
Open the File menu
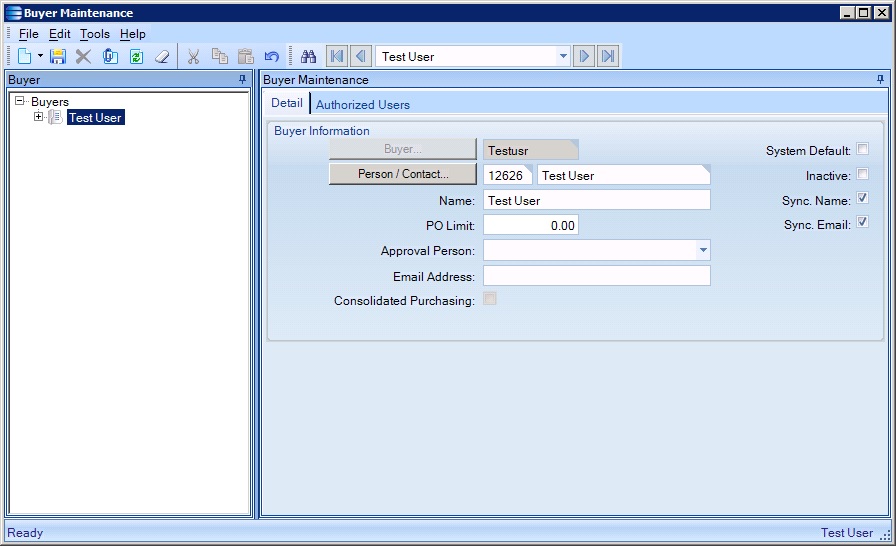point(29,34)
